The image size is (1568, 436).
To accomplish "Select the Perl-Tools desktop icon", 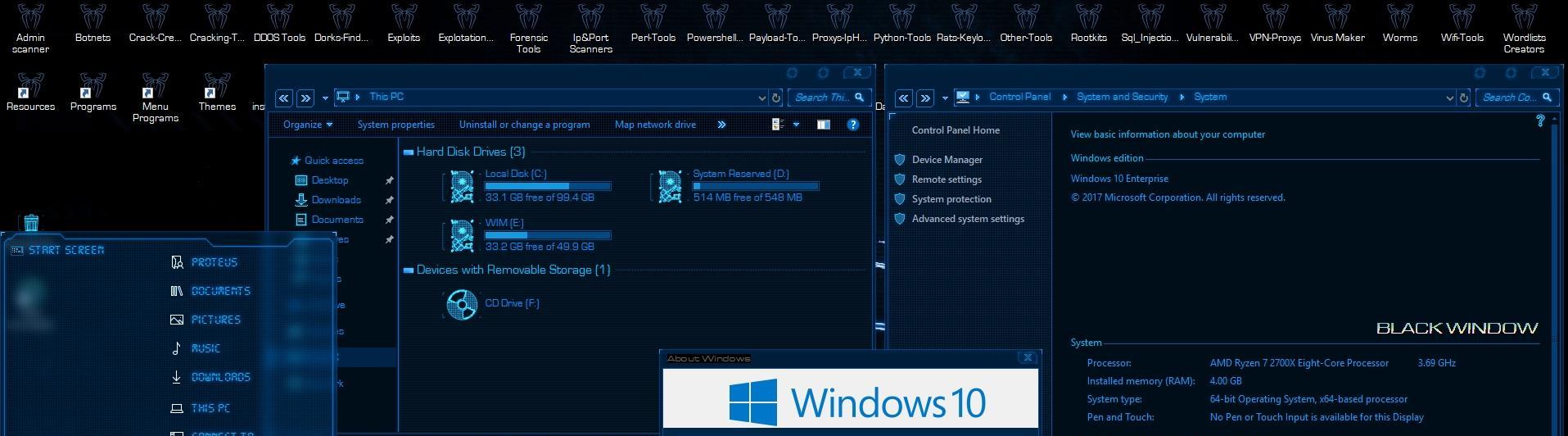I will point(653,24).
